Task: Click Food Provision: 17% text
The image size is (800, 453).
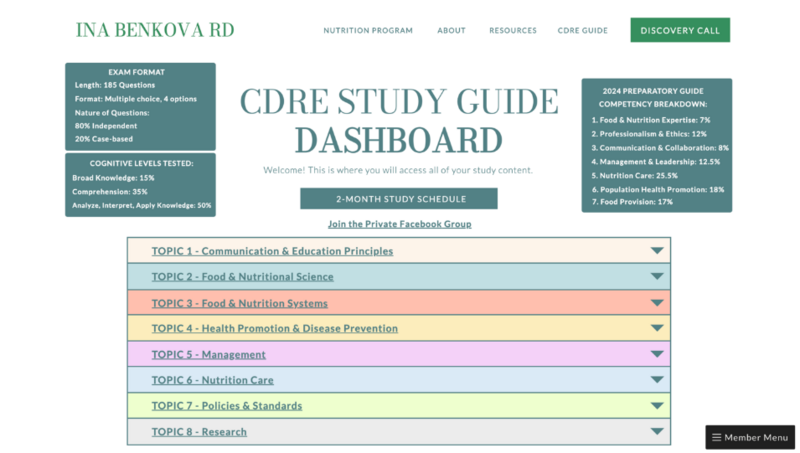Action: [x=632, y=202]
